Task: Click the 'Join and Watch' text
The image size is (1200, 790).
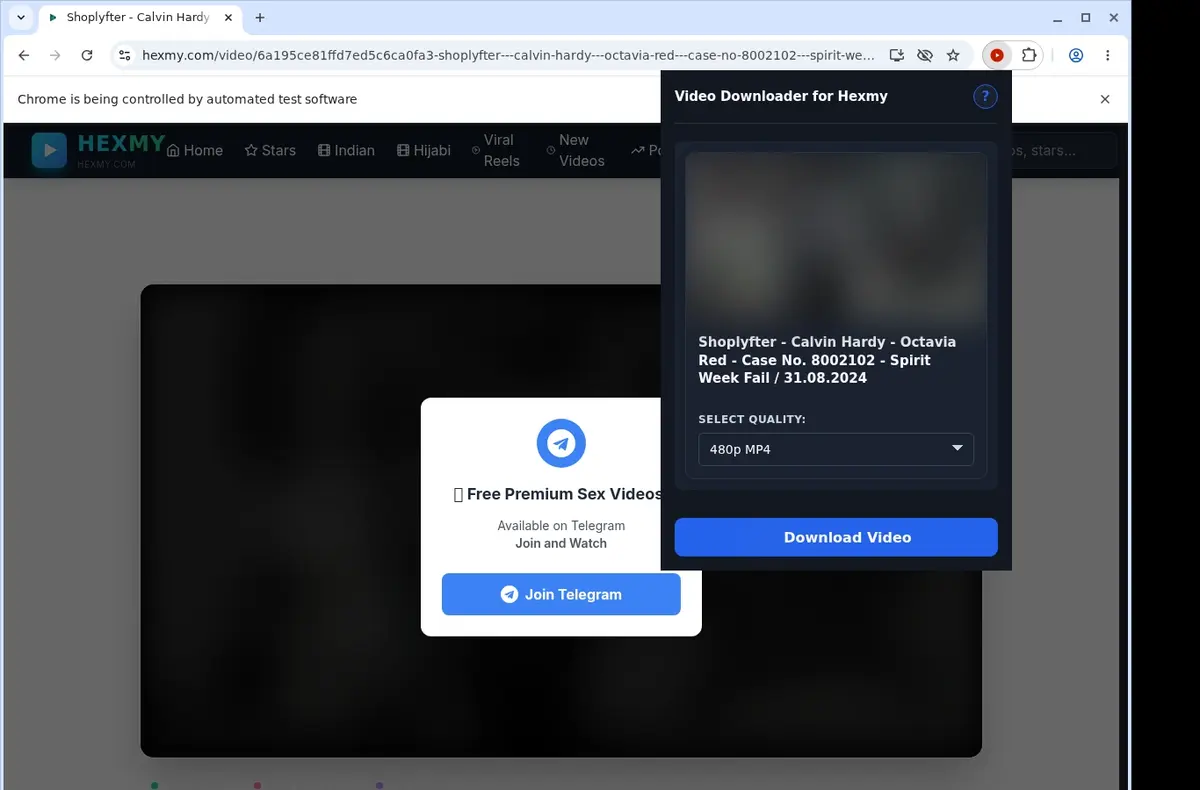Action: click(x=561, y=543)
